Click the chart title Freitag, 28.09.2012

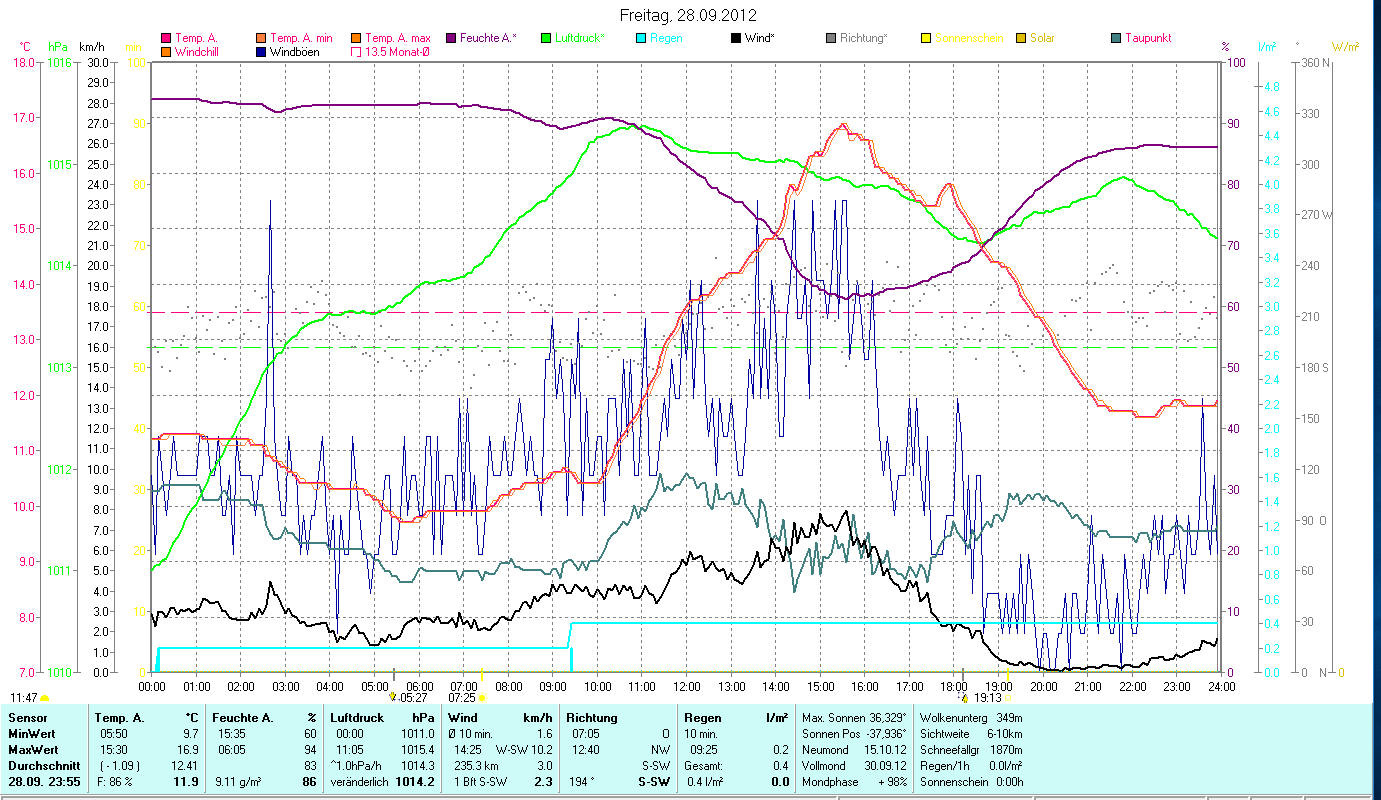point(687,15)
